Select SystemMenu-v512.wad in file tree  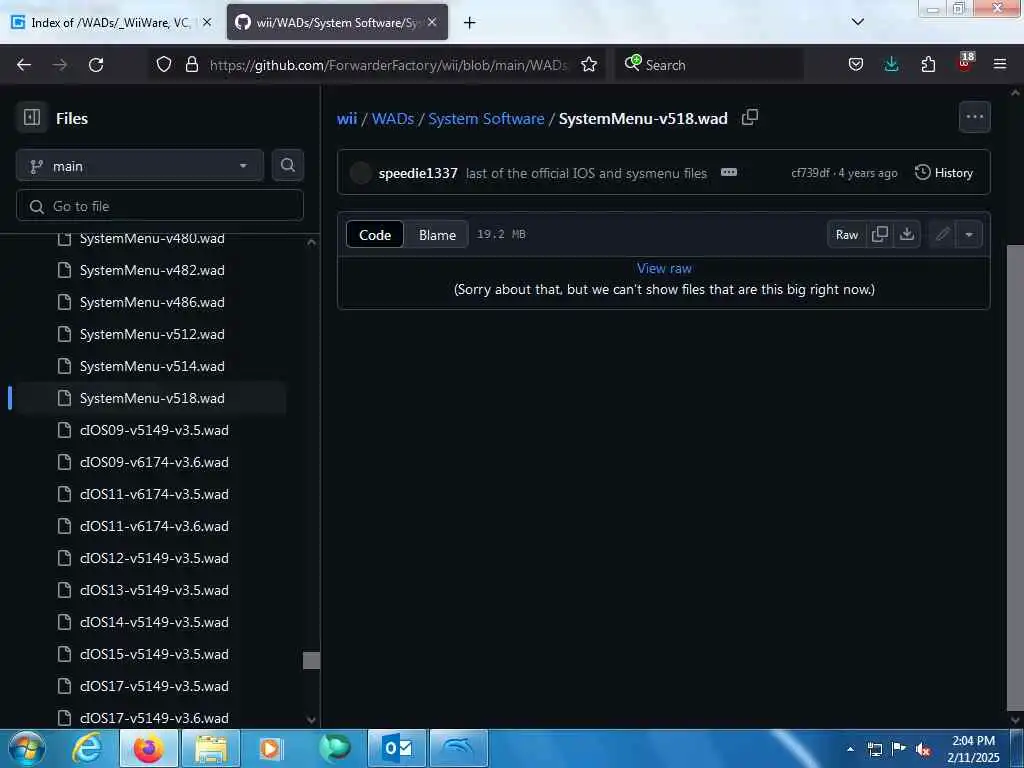[x=152, y=334]
